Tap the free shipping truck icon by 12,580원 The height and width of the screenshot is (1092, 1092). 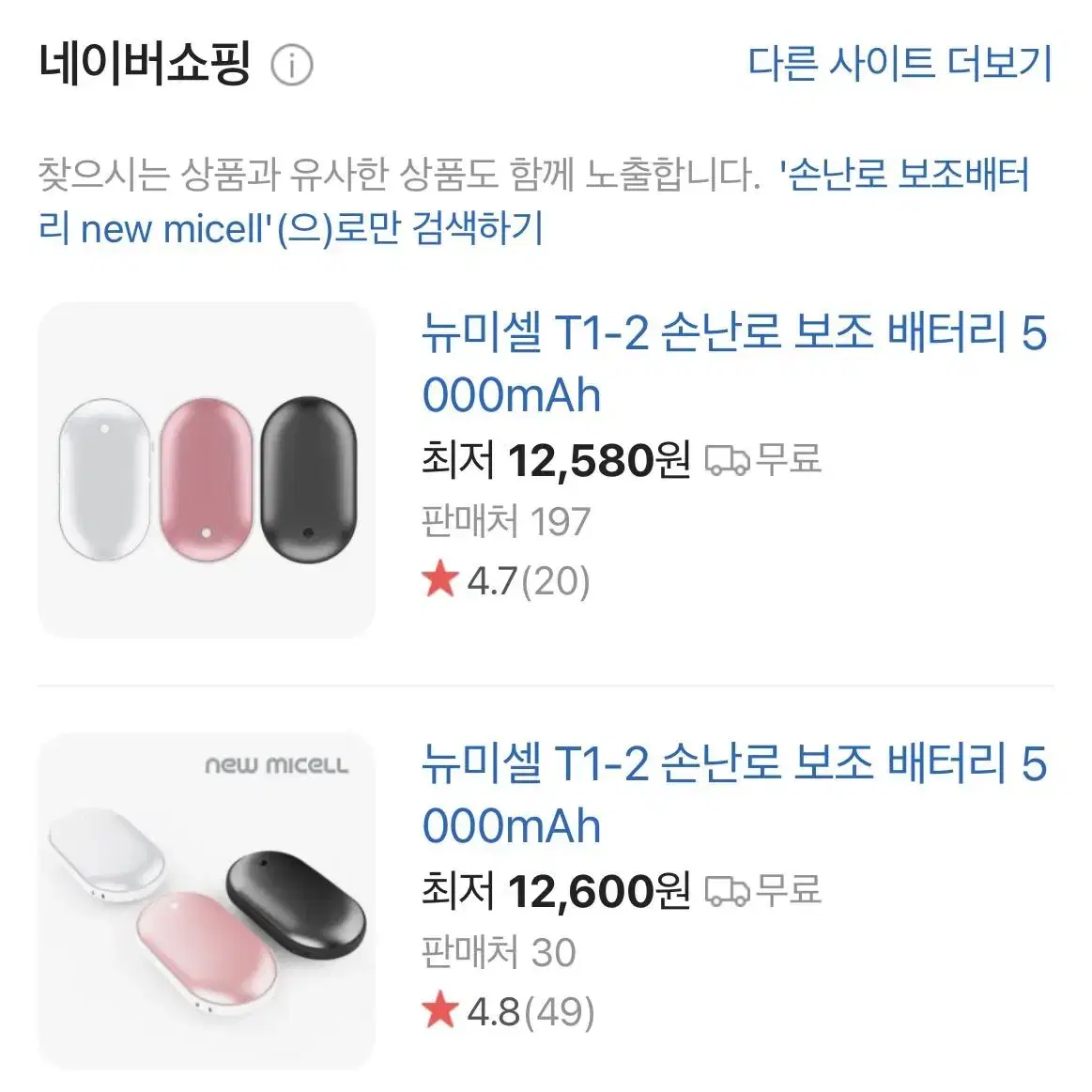pos(727,460)
